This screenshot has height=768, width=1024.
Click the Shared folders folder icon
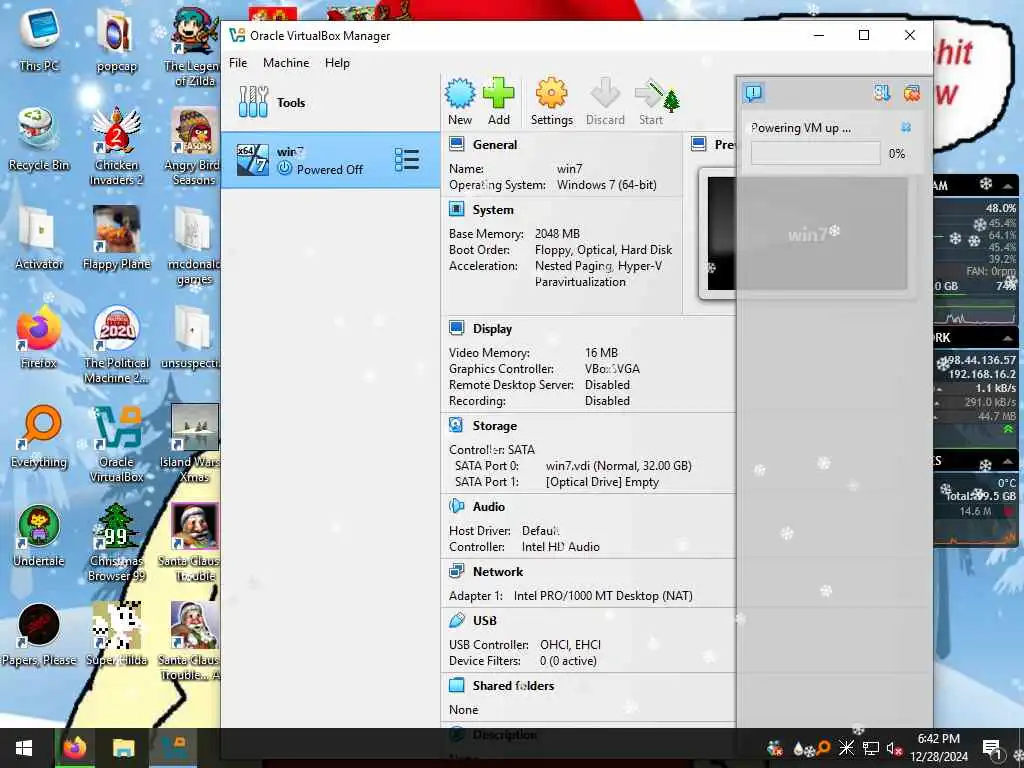[456, 685]
